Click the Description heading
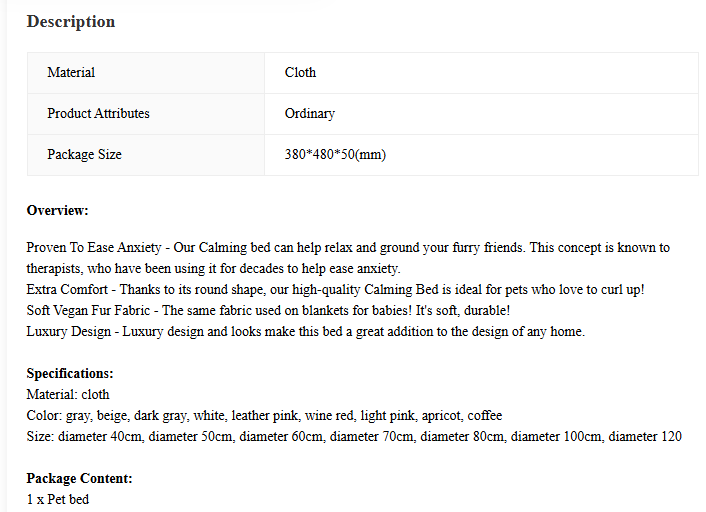 point(71,22)
